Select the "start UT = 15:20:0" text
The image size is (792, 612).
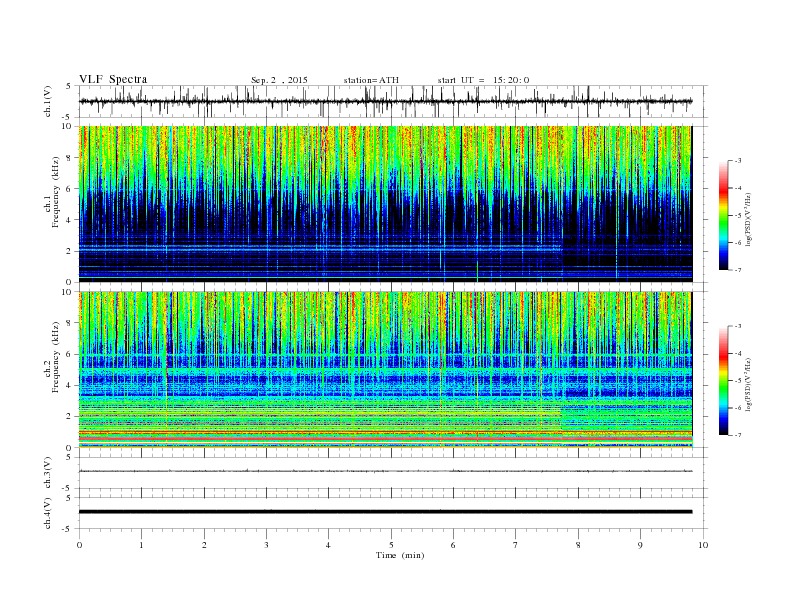483,80
